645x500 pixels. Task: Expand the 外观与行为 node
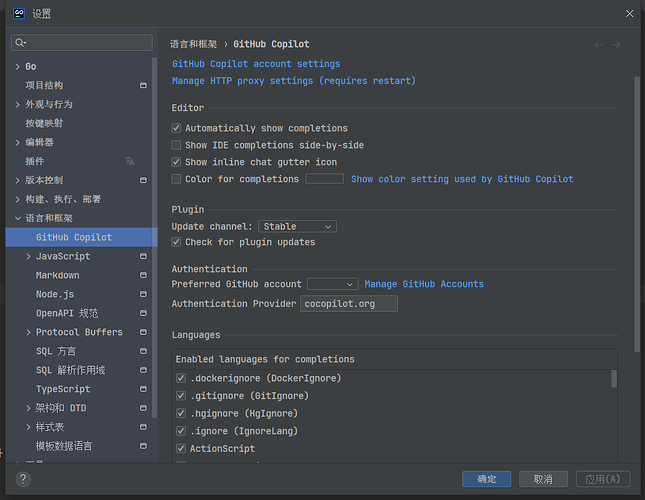point(18,104)
